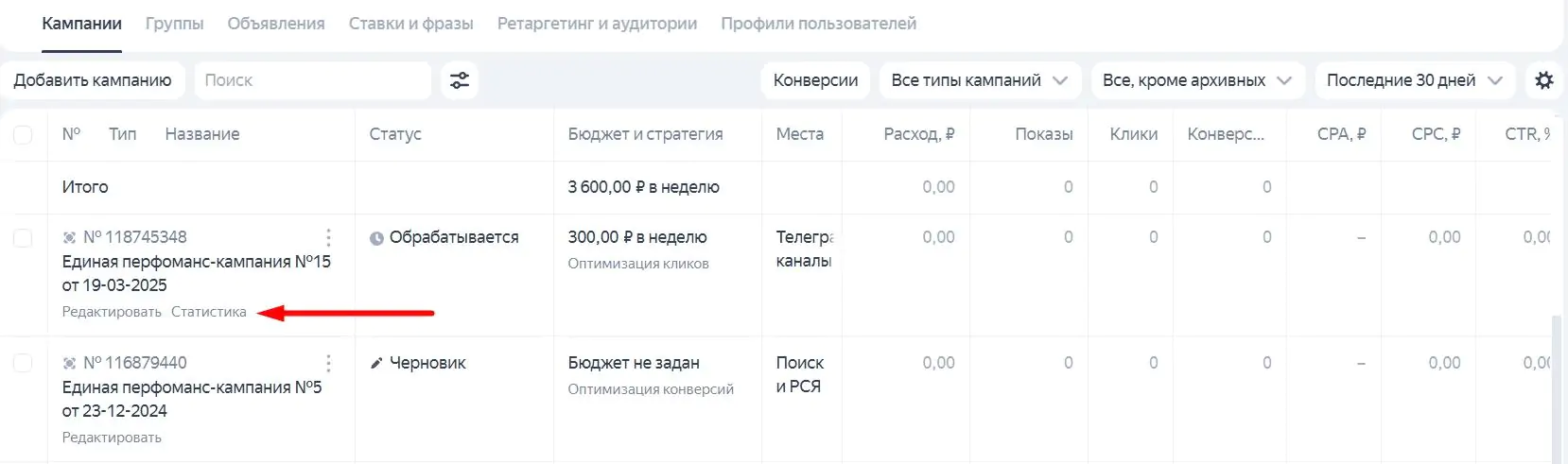Open three-dot menu for campaign №116879440

[328, 363]
